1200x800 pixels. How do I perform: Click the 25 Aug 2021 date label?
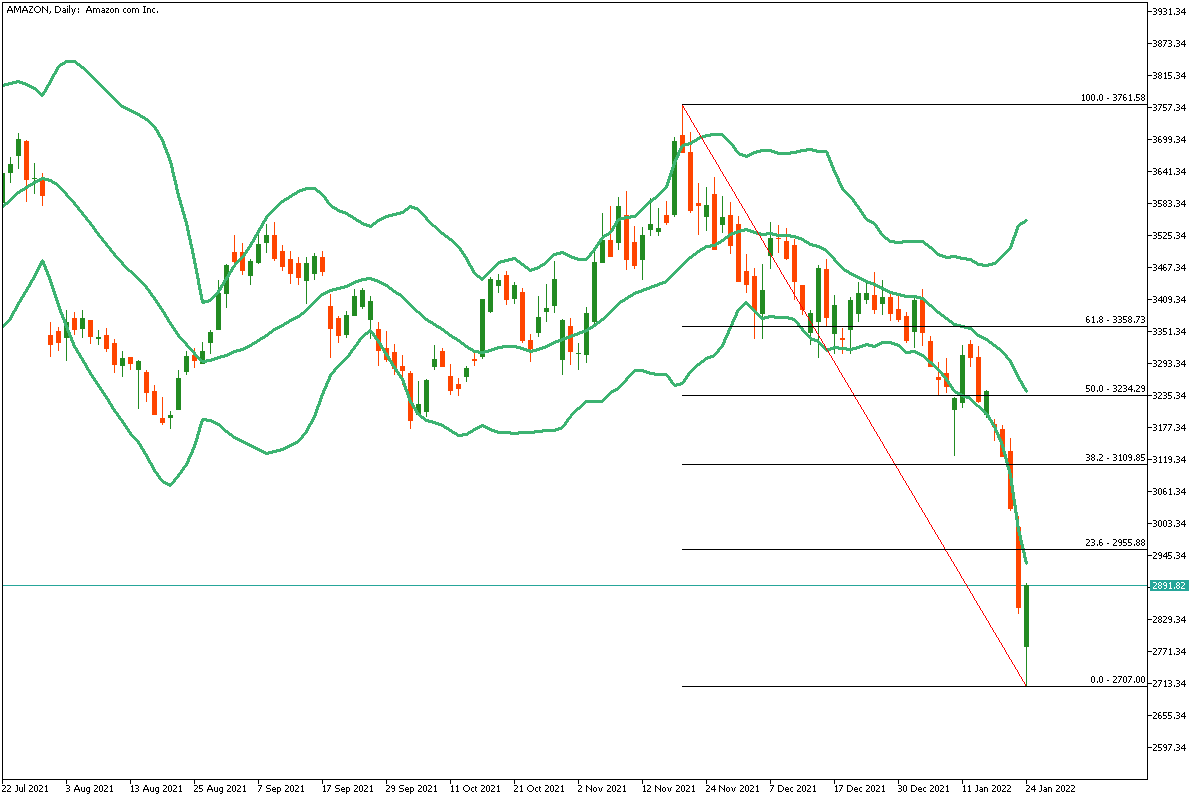coord(218,788)
